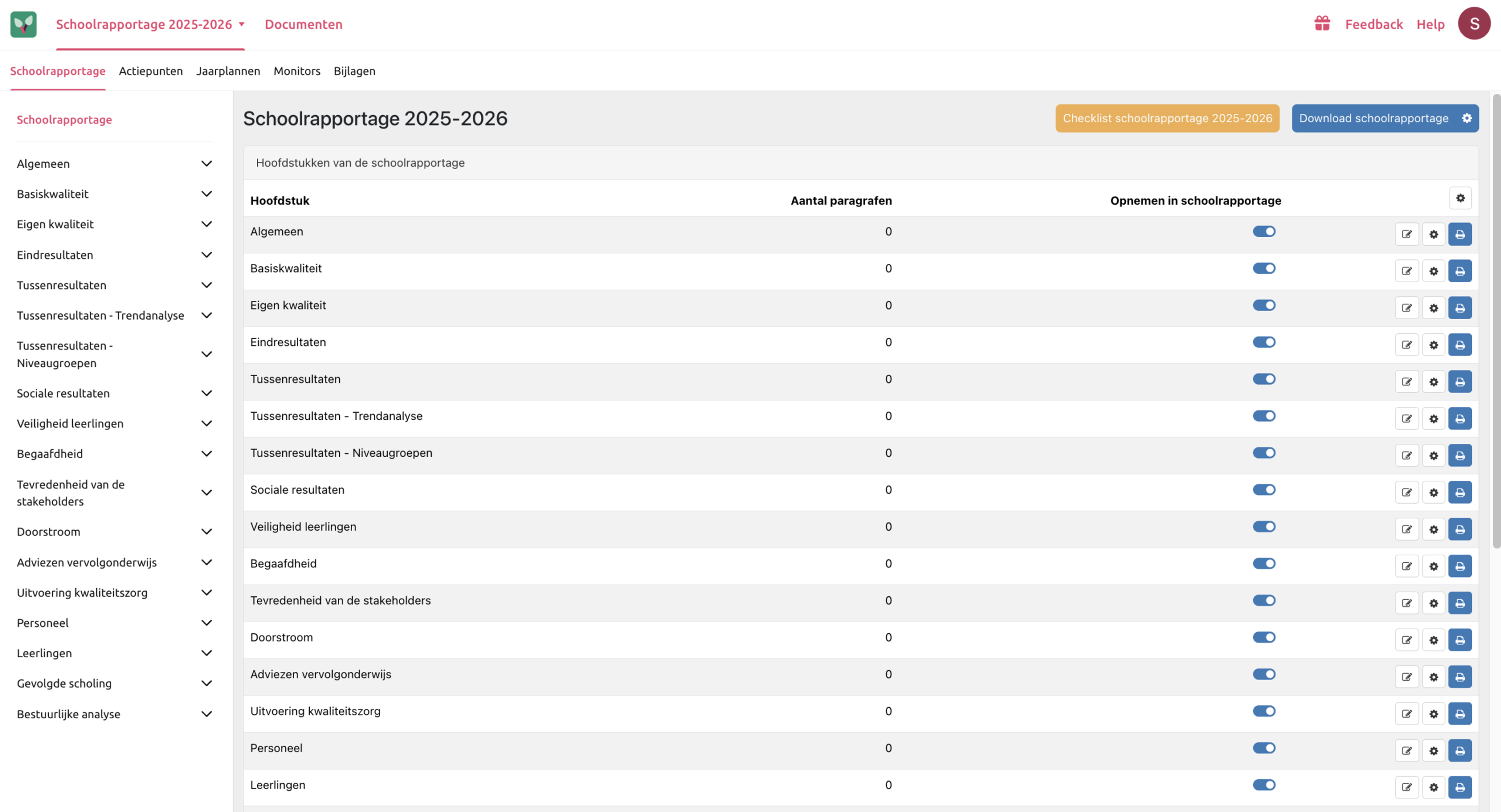Image resolution: width=1501 pixels, height=812 pixels.
Task: Toggle Algemeen inclusion in schoolrapportage
Action: click(1264, 231)
